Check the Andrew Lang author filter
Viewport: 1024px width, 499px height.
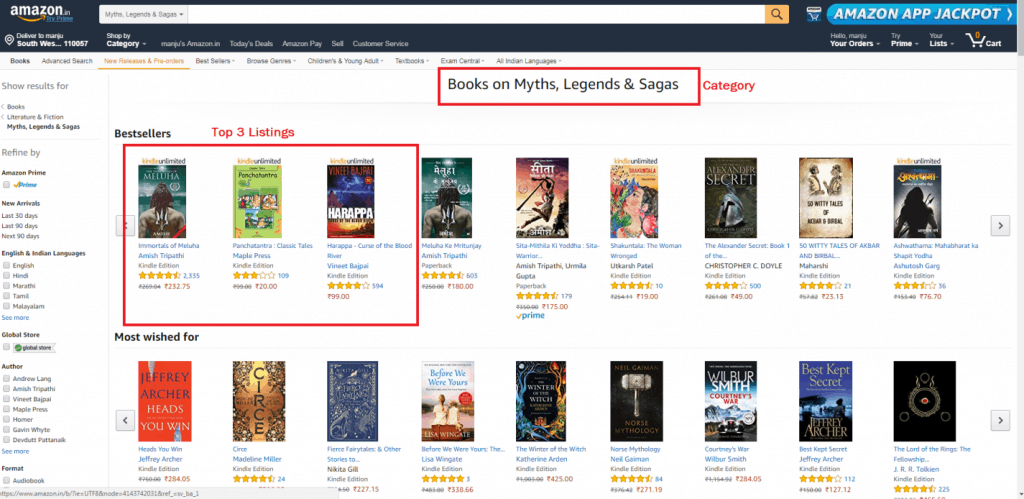pos(7,379)
